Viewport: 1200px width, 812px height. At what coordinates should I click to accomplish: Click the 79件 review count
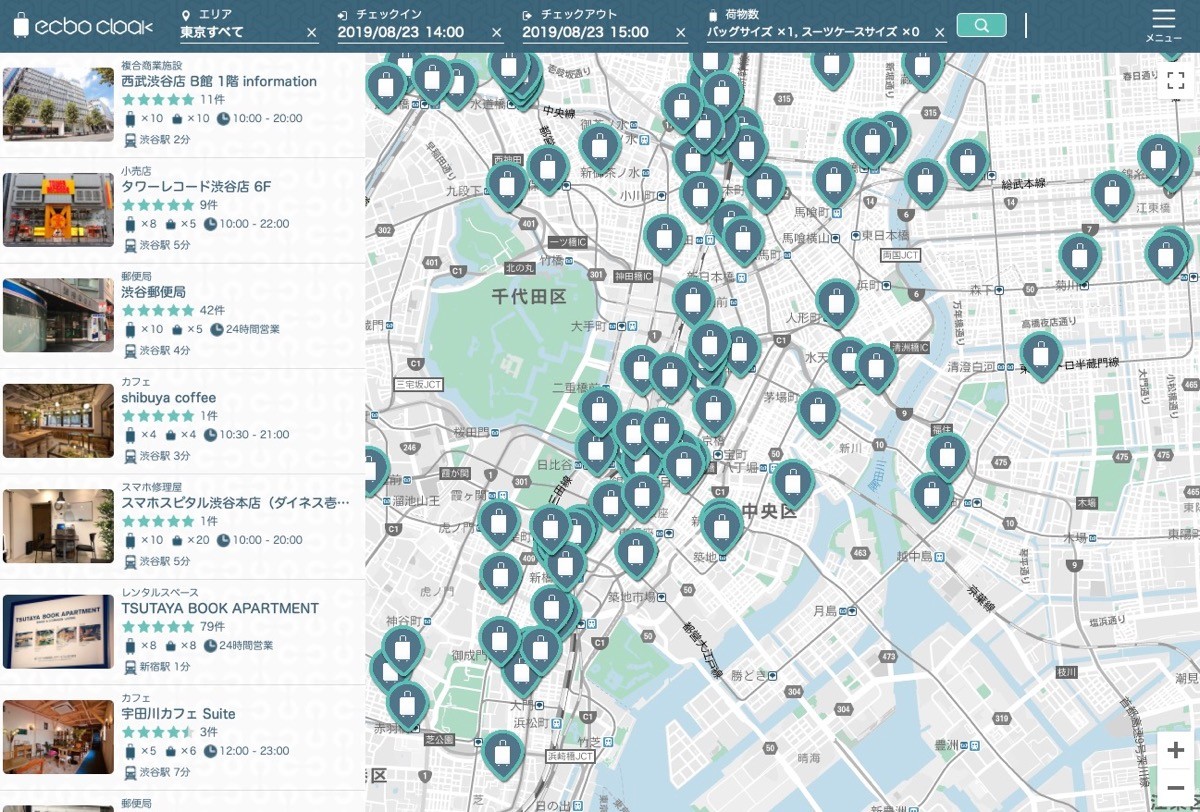(x=212, y=627)
